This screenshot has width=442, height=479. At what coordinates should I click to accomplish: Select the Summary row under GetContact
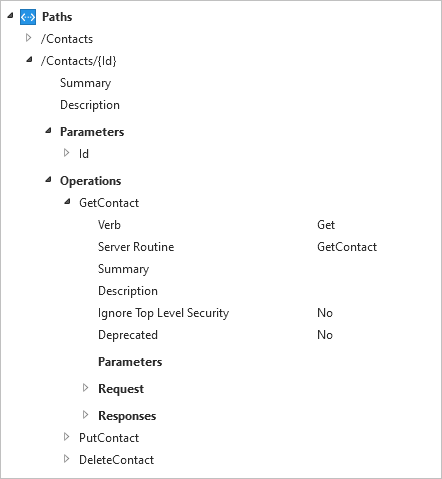[x=123, y=269]
